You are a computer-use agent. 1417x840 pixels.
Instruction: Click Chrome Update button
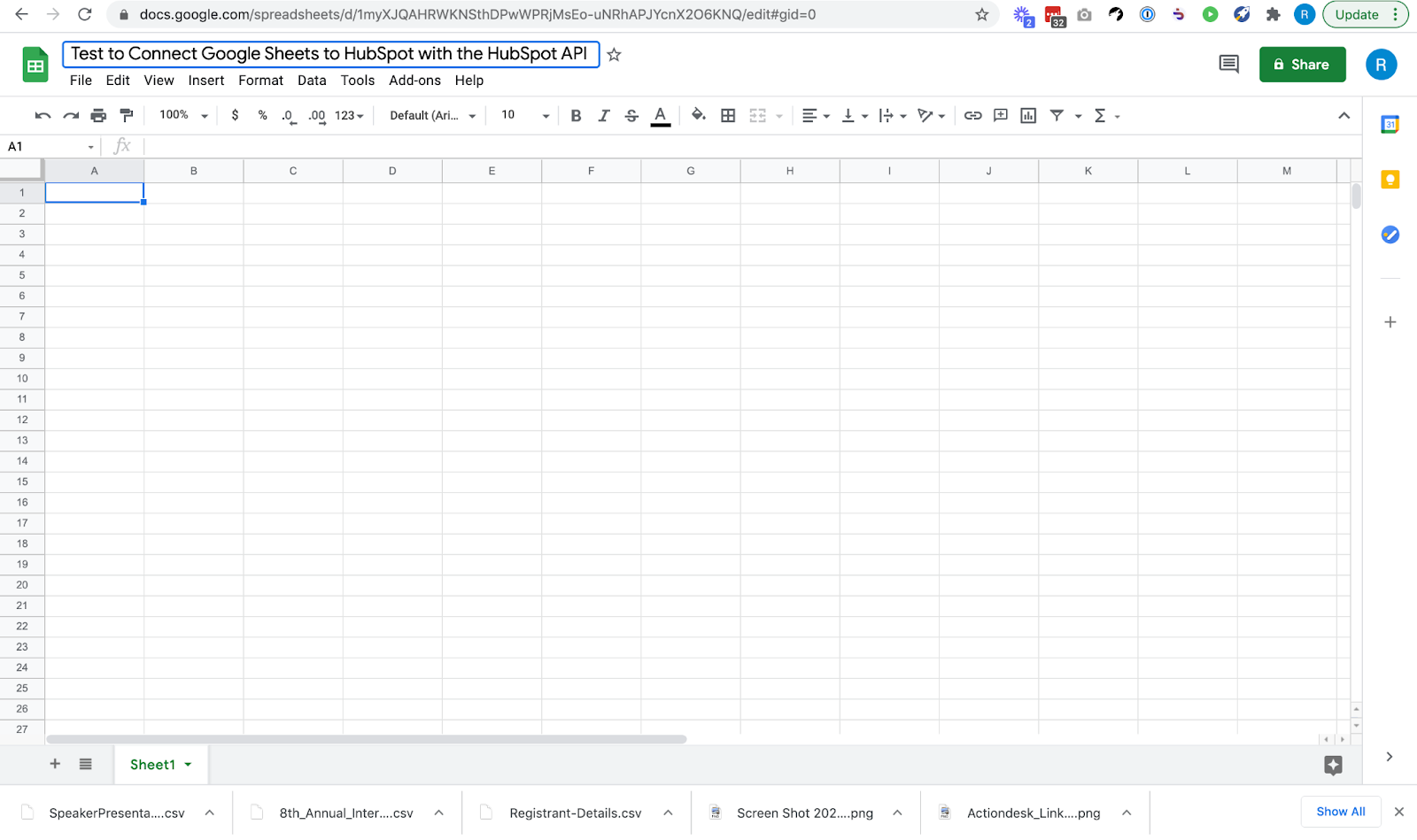[x=1365, y=15]
